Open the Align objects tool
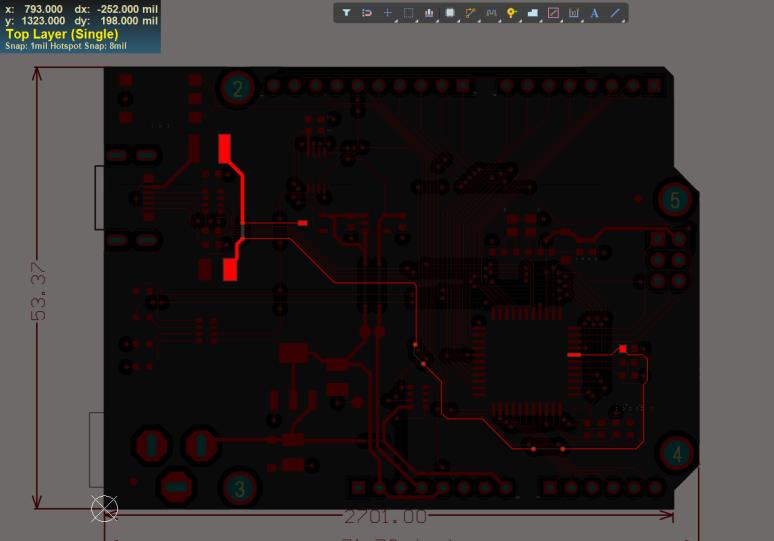The width and height of the screenshot is (774, 541). tap(429, 13)
